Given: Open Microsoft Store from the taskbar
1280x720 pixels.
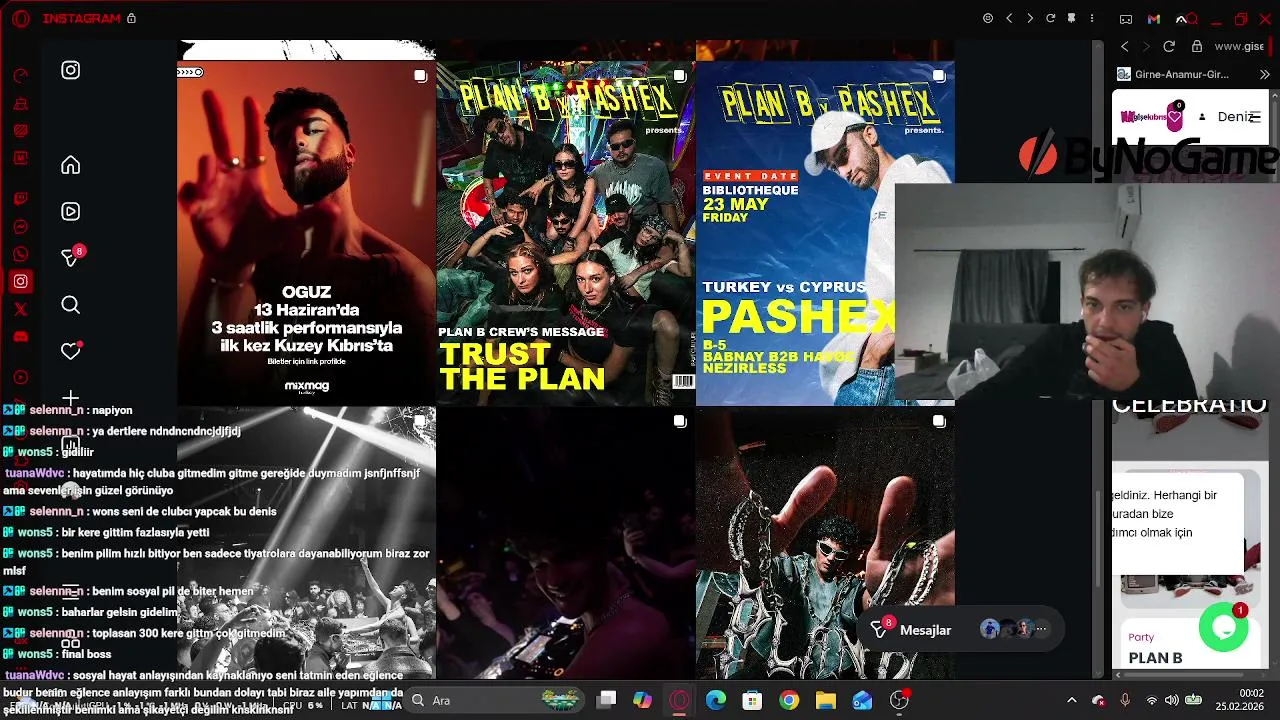Looking at the screenshot, I should 752,700.
